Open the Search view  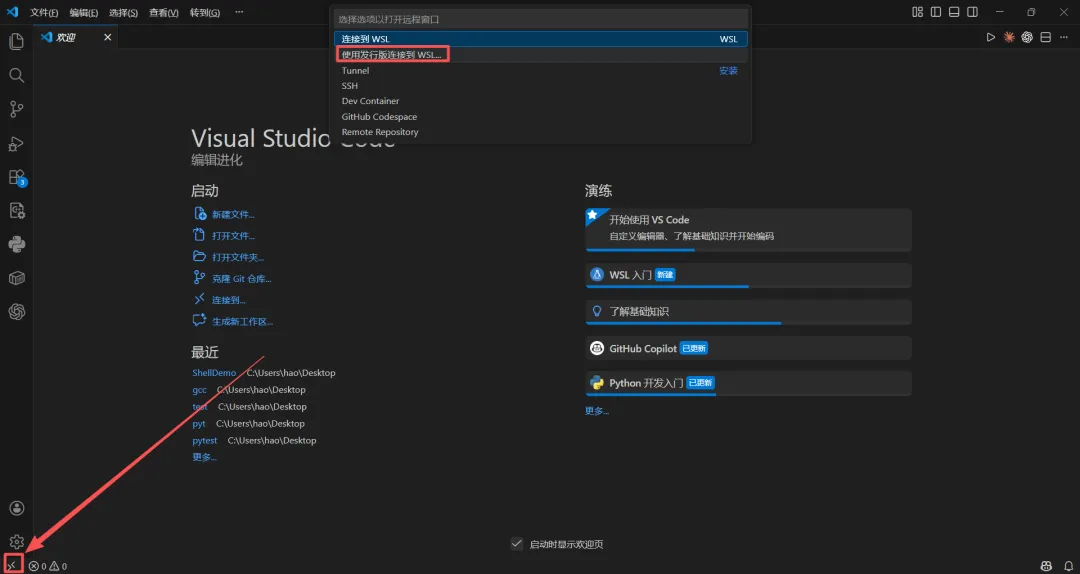tap(16, 75)
